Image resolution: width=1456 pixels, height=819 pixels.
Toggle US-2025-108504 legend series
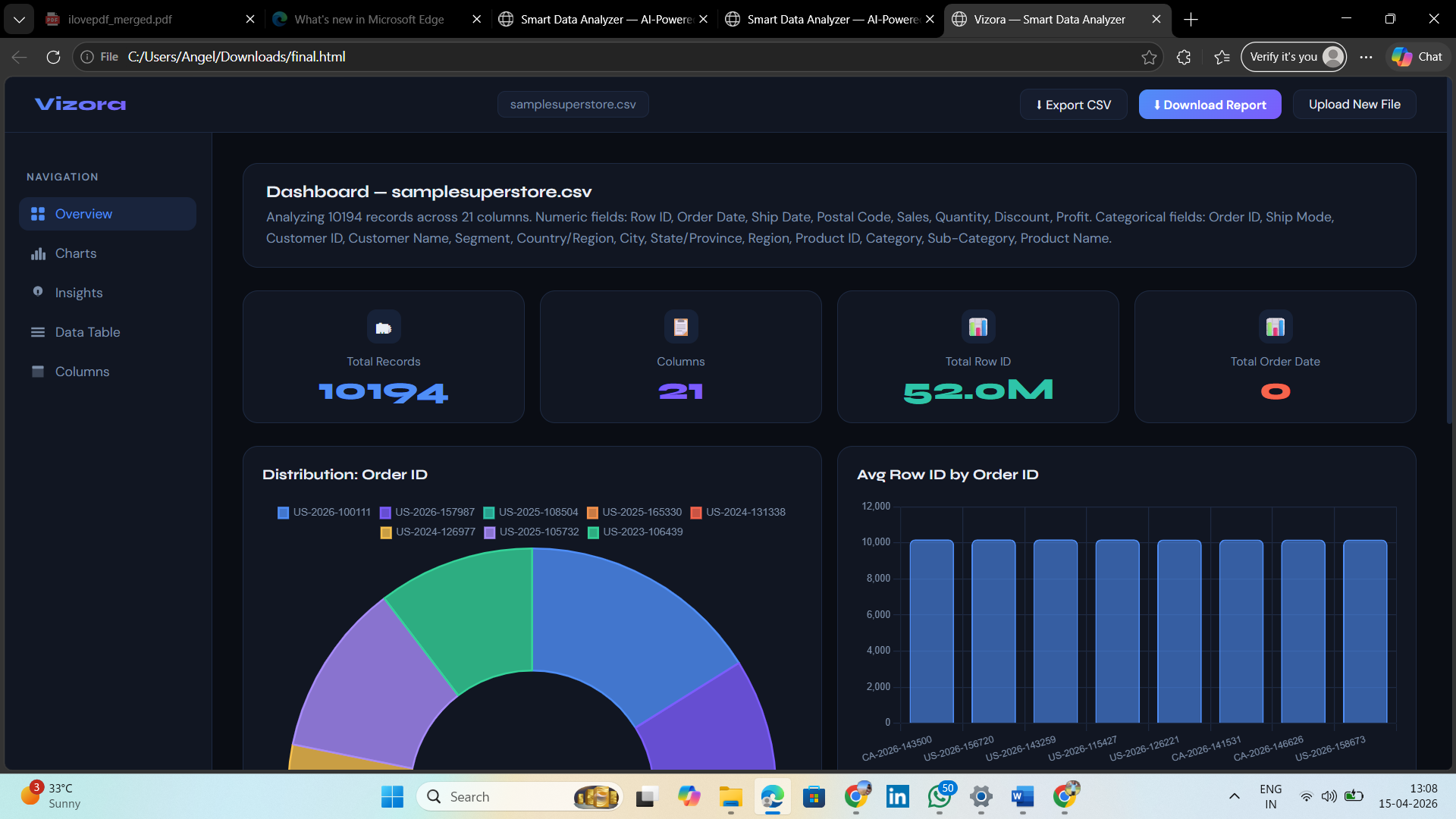point(531,513)
